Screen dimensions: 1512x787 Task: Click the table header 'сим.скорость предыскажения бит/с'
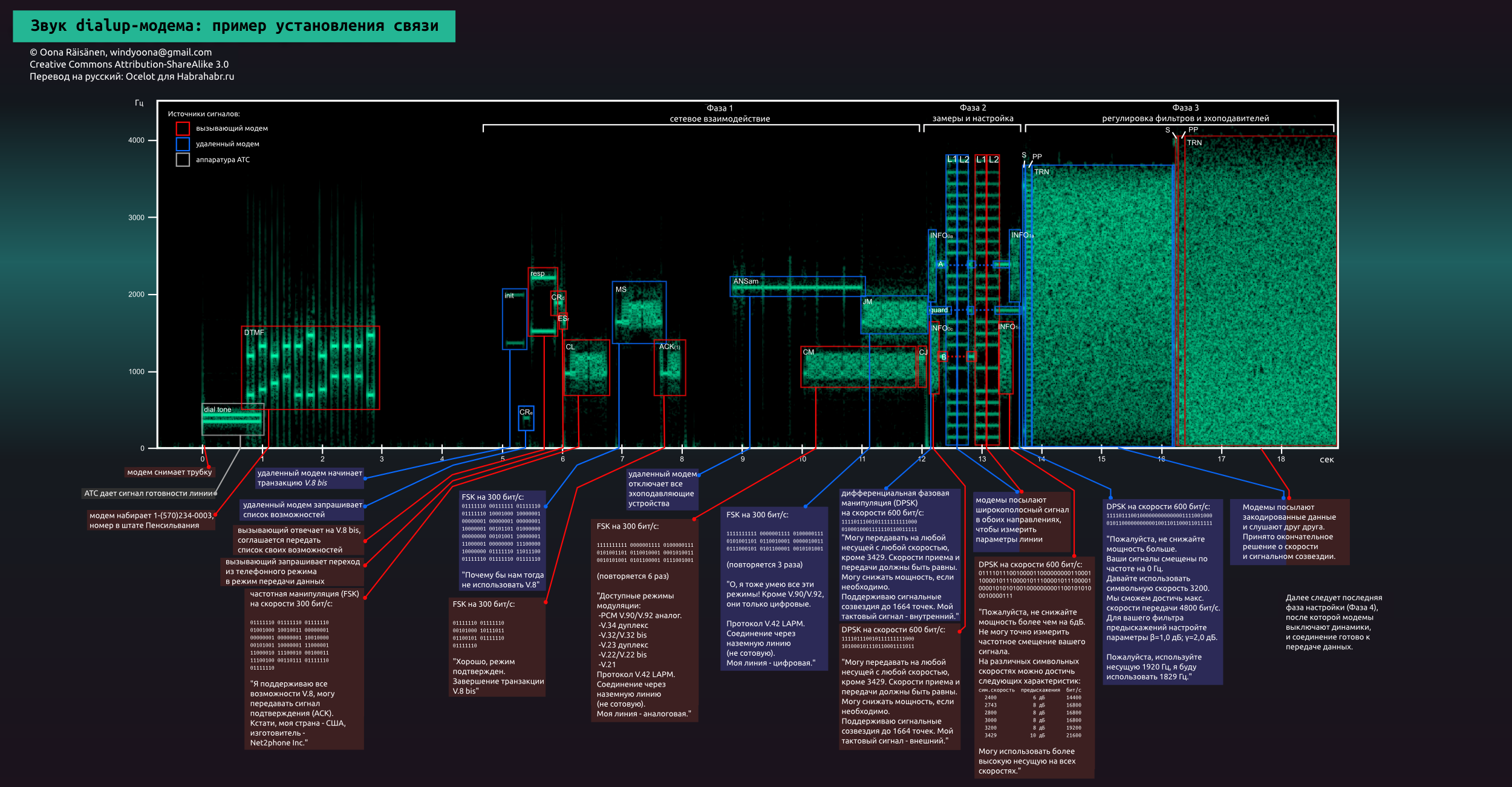1030,690
